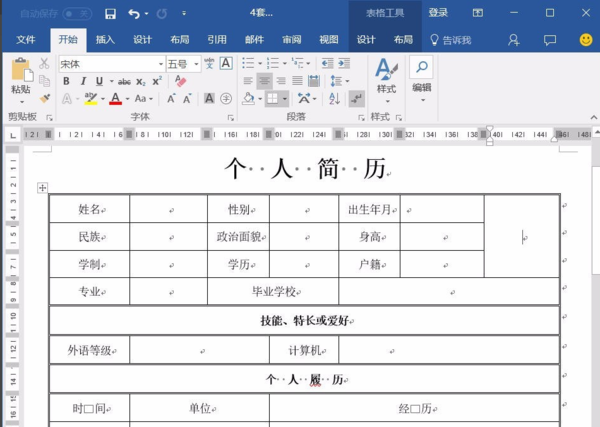The width and height of the screenshot is (600, 427).
Task: Select the Format Painter brush
Action: 45,98
